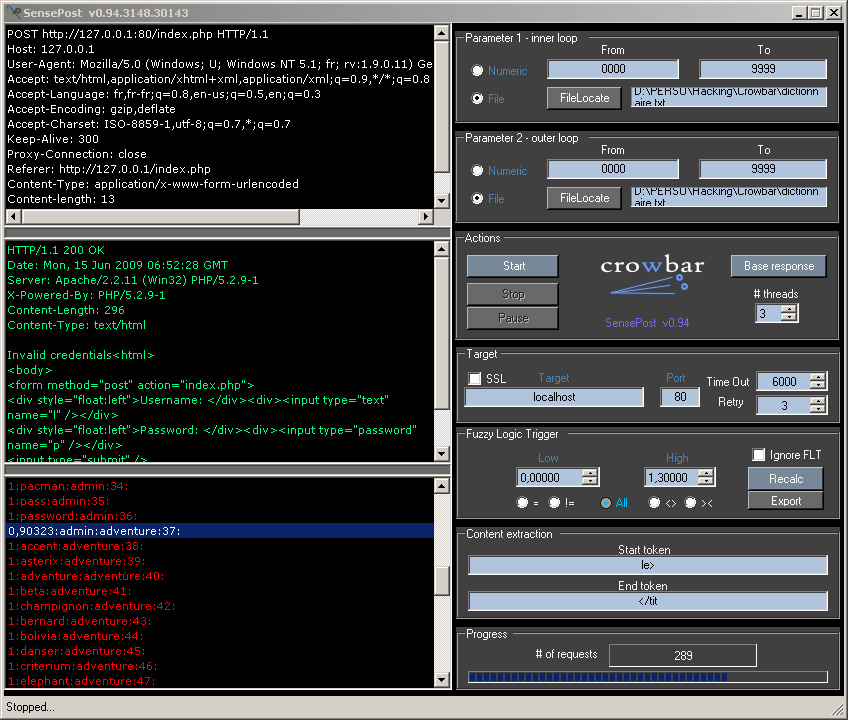Click the Base response button
This screenshot has height=720, width=848.
tap(779, 266)
